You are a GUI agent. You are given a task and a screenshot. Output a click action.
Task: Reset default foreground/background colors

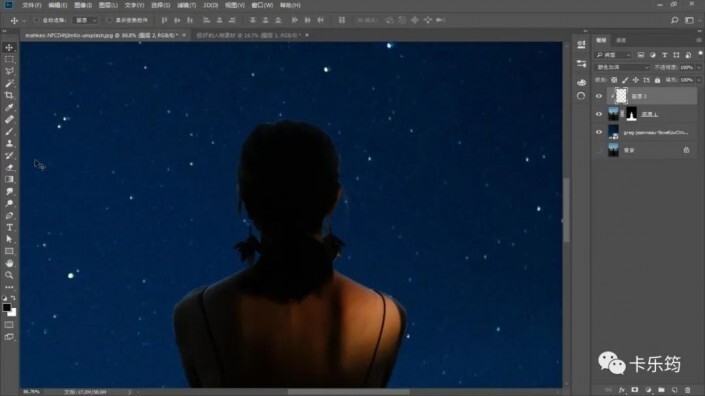[x=4, y=298]
